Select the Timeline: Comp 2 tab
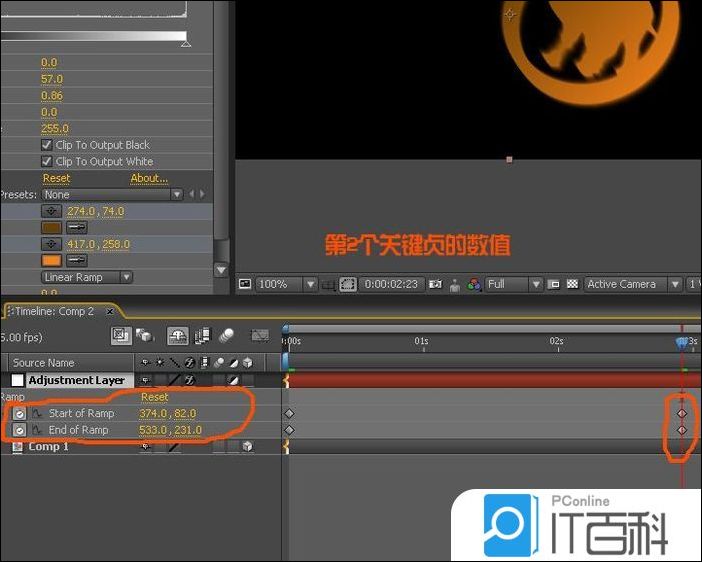Screen dimensions: 702x562 pos(55,311)
